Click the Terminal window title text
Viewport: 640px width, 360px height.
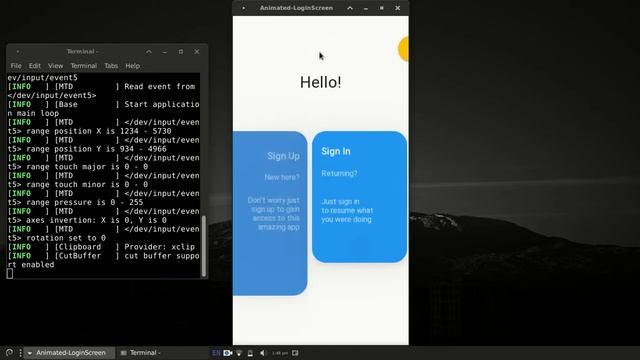tap(83, 51)
